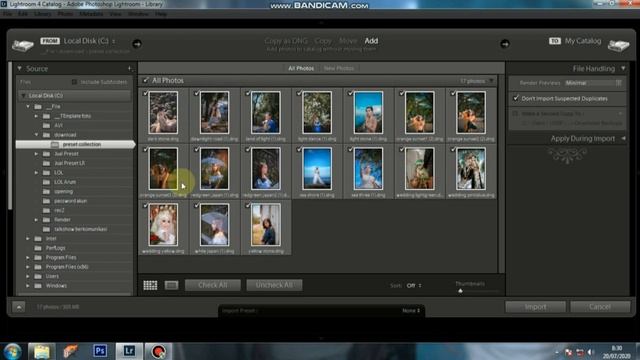
Task: Uncheck the wedding yellow.dng checkbox
Action: tap(145, 206)
